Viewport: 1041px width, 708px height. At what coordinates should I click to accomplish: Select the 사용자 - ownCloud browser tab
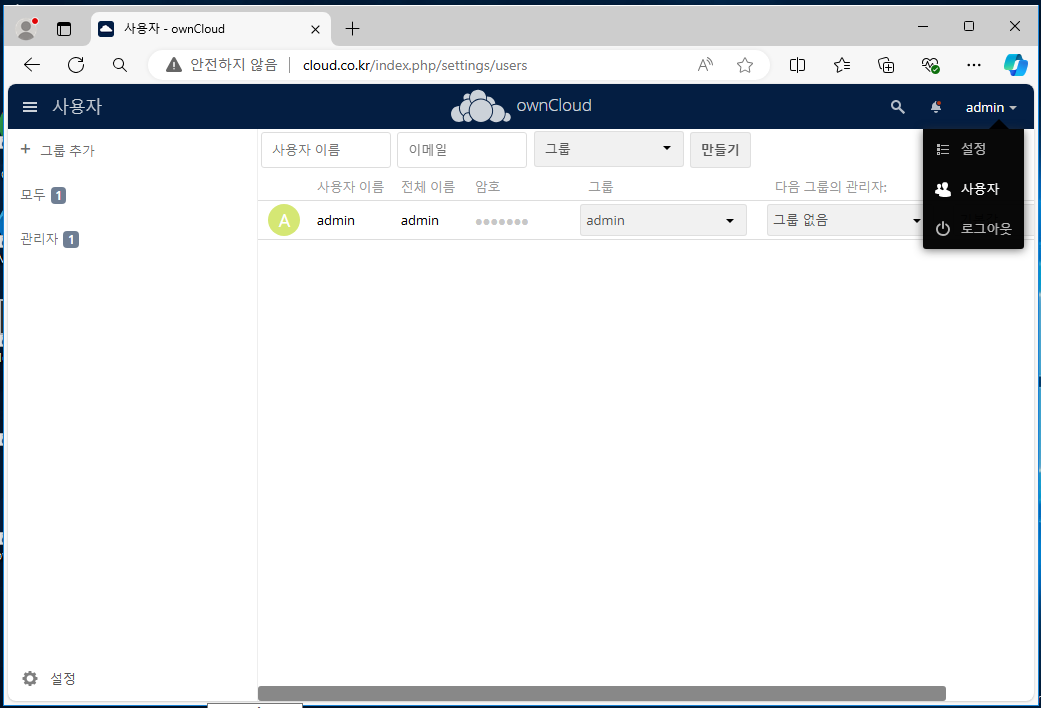(x=211, y=29)
